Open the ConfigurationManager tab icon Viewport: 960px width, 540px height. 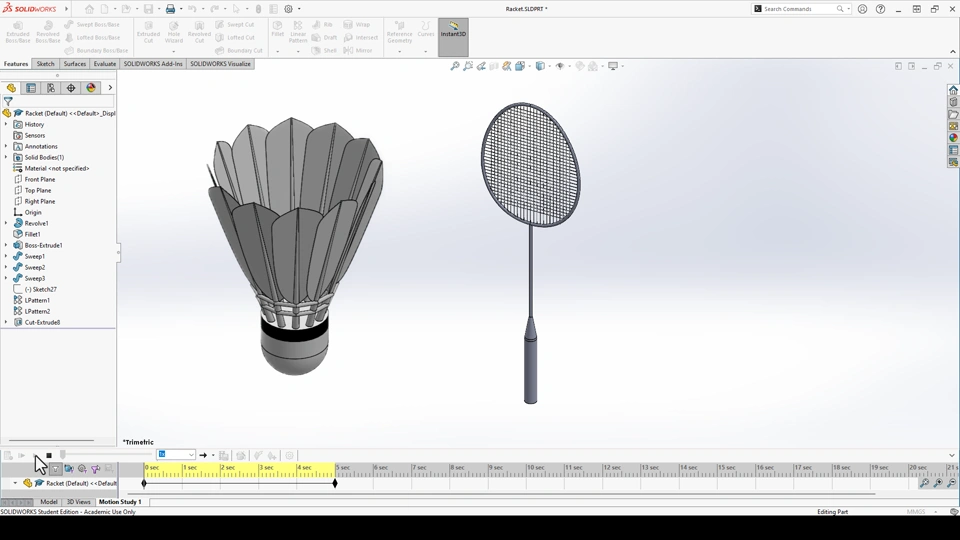pos(51,88)
